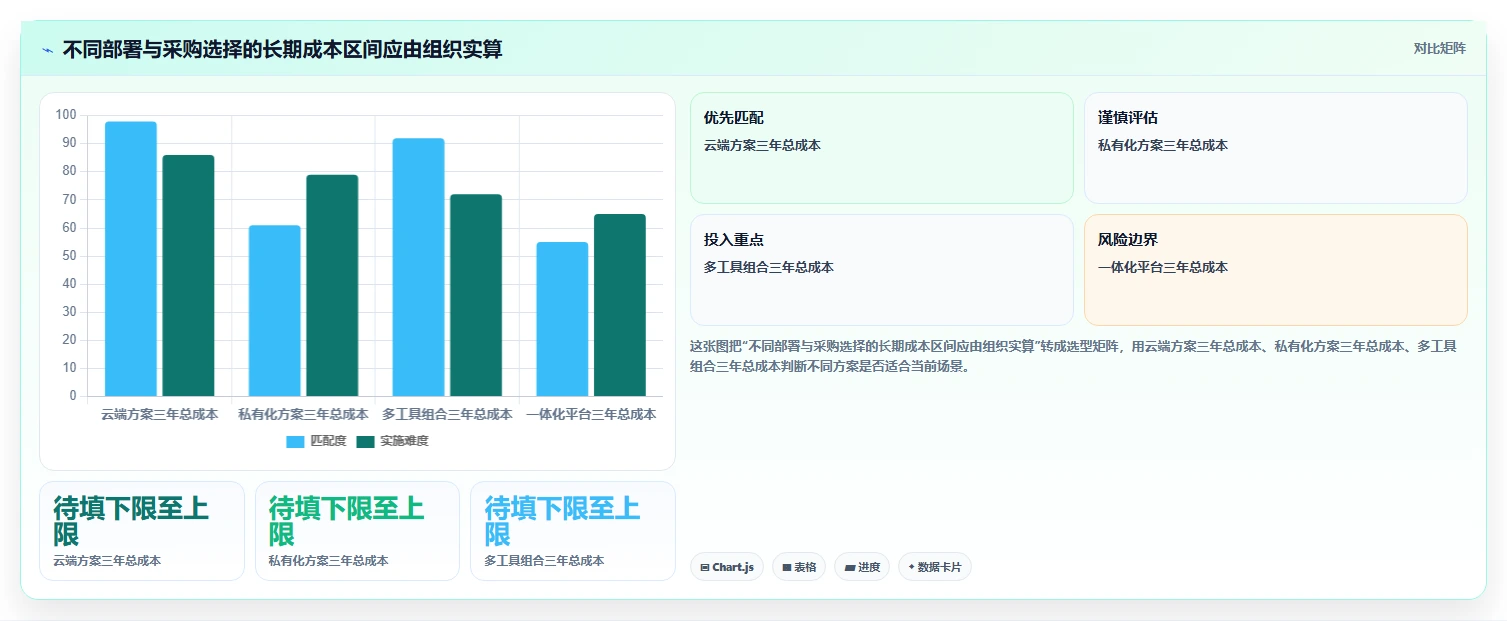Select the Chart.js tag chip
The width and height of the screenshot is (1507, 621).
click(727, 567)
